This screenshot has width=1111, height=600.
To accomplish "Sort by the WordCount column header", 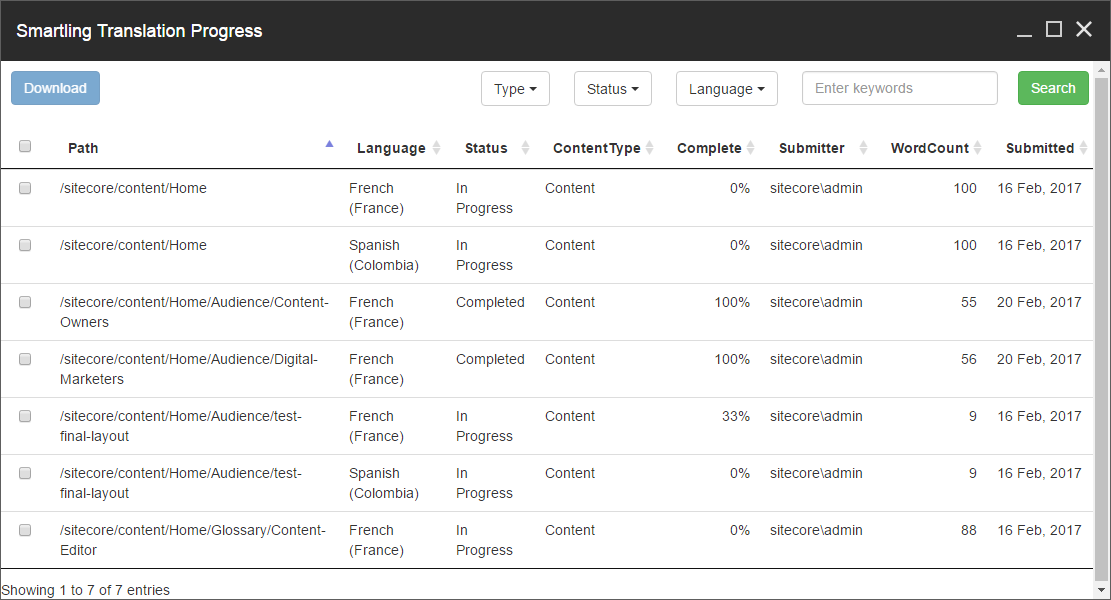I will [932, 148].
